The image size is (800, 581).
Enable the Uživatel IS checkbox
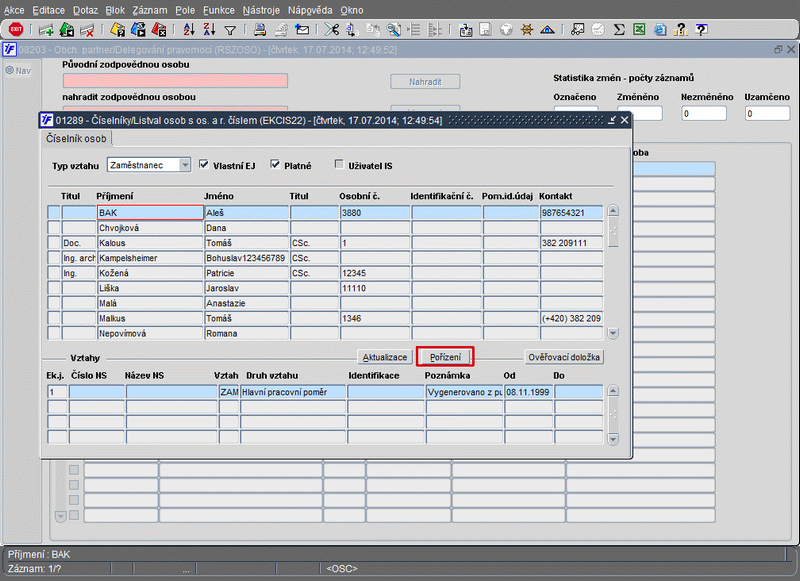point(341,165)
